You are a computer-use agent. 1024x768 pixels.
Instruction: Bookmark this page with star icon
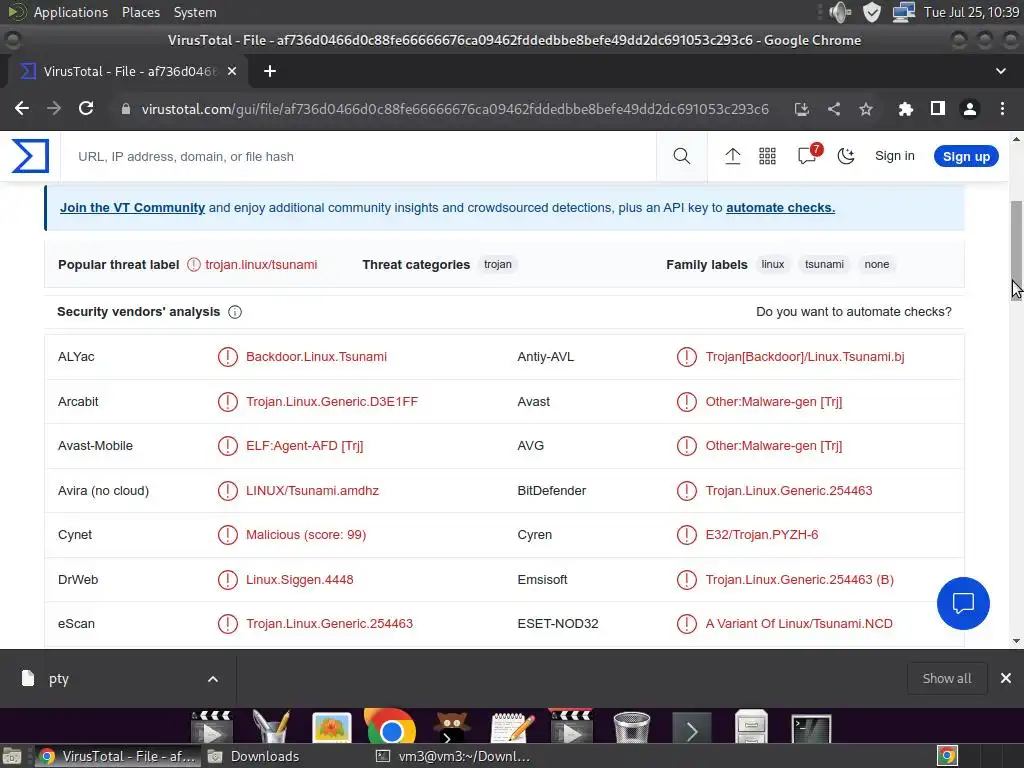click(x=866, y=109)
